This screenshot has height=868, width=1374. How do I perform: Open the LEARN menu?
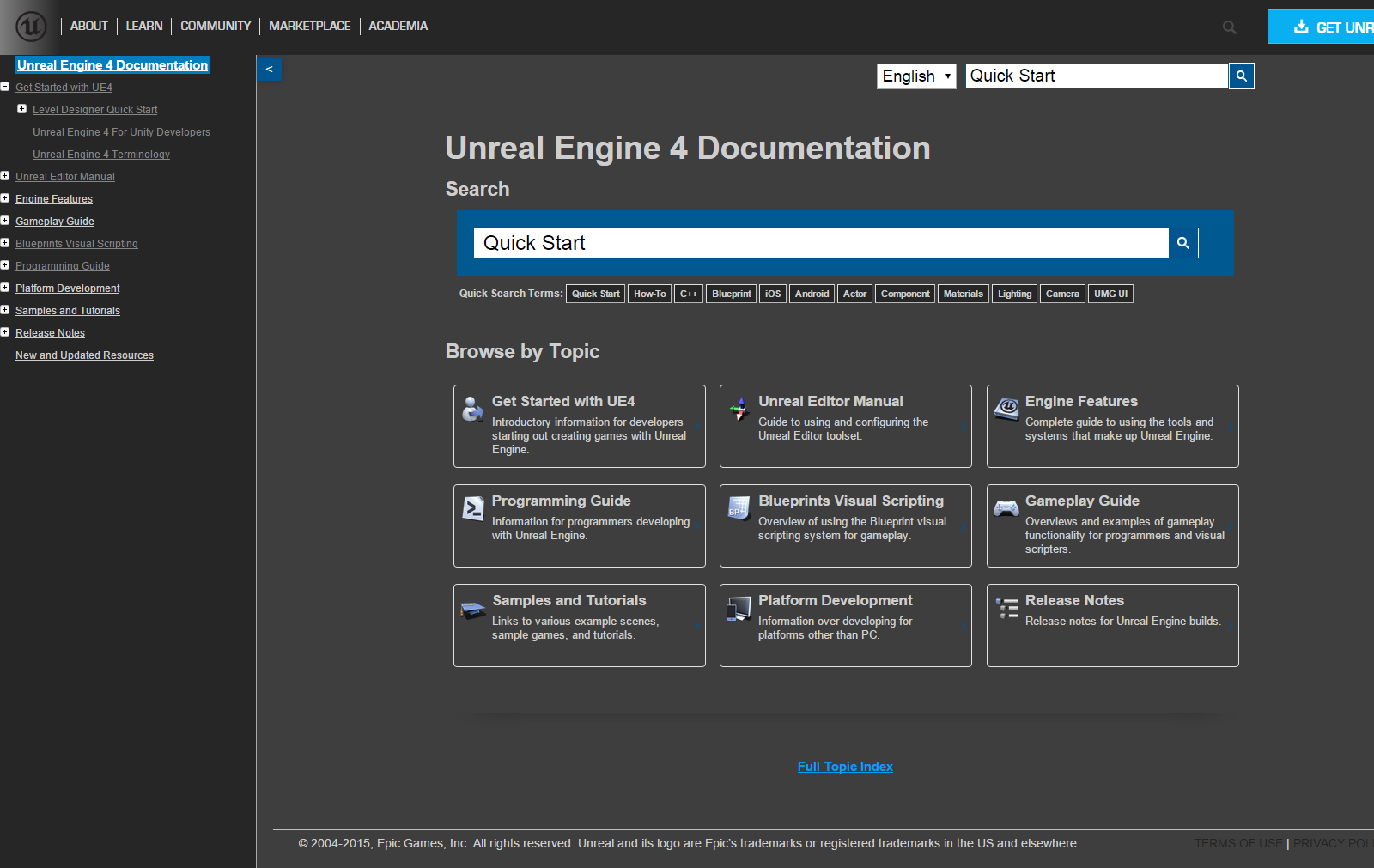point(144,27)
